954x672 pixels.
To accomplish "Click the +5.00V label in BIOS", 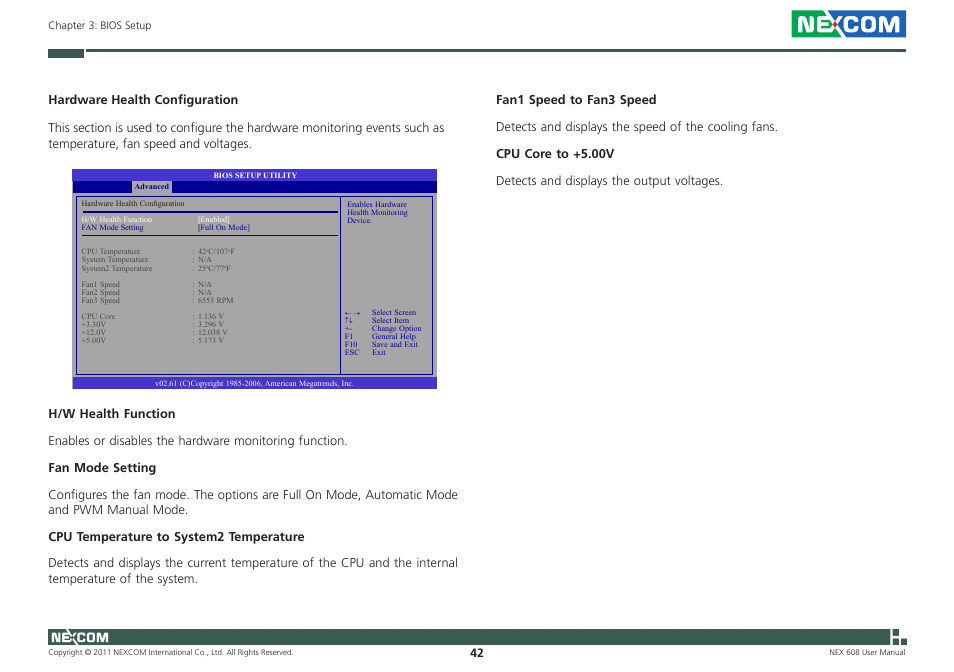I will (94, 341).
